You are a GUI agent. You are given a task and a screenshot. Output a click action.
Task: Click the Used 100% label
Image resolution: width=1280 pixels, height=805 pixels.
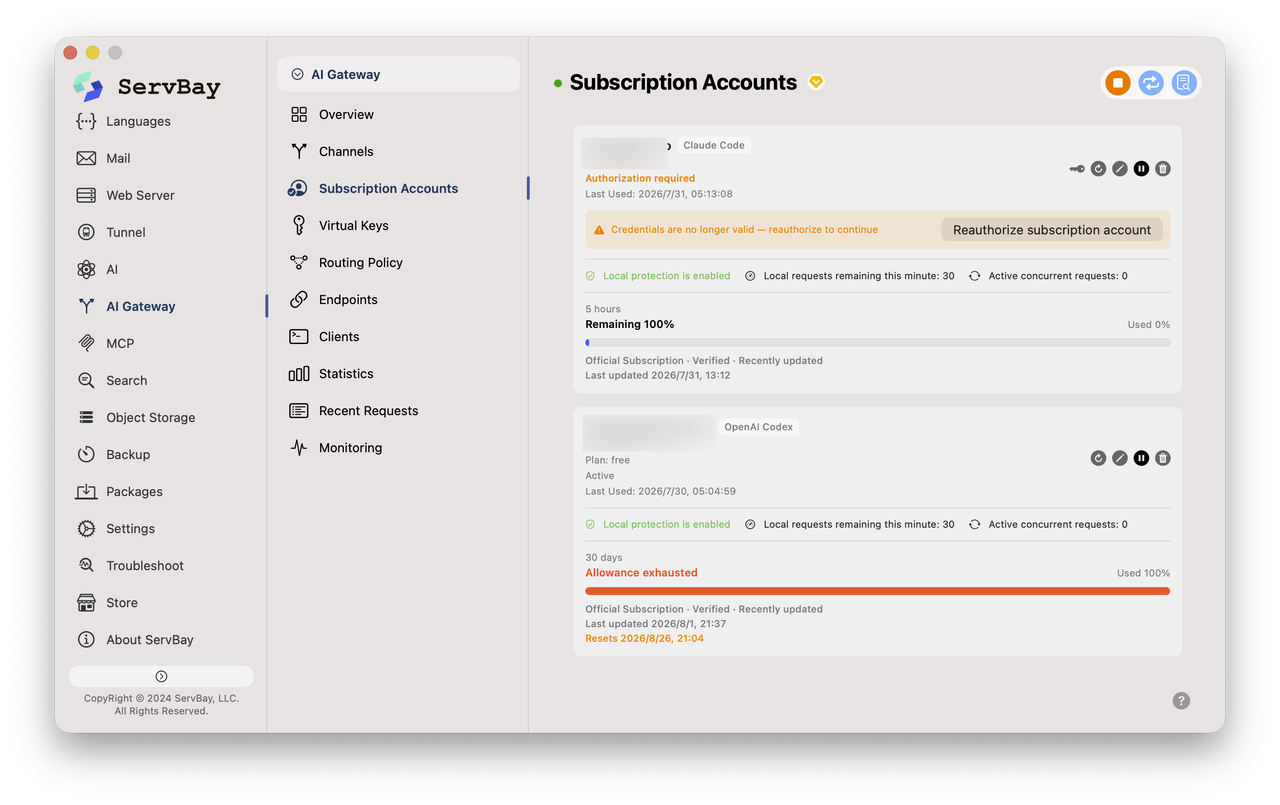pyautogui.click(x=1143, y=573)
